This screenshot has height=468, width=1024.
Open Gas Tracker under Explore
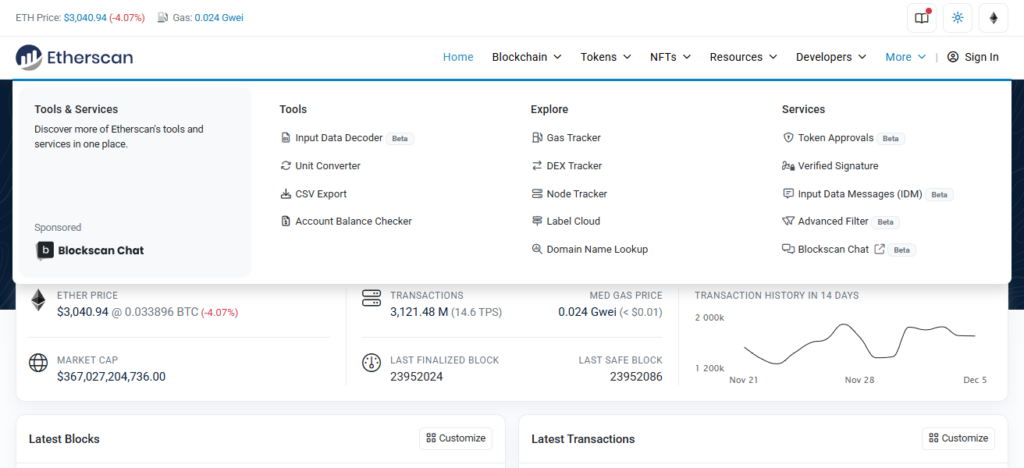(x=573, y=138)
